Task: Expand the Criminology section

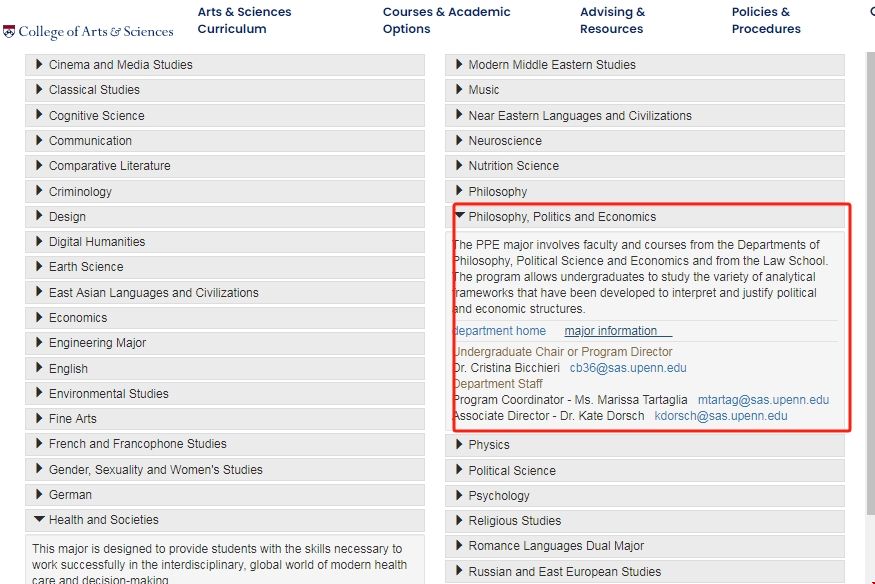Action: pyautogui.click(x=80, y=192)
